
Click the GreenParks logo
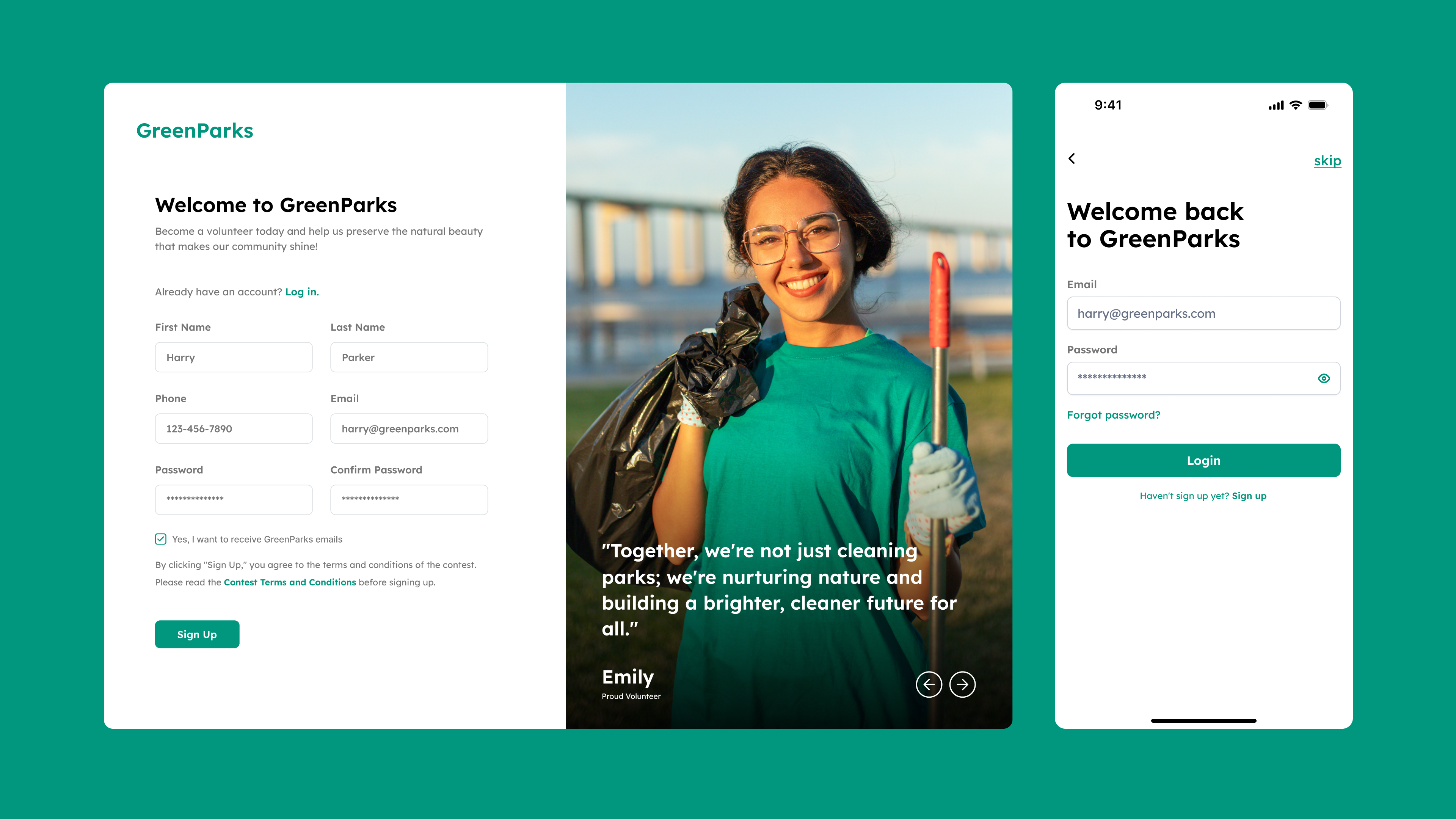point(195,130)
